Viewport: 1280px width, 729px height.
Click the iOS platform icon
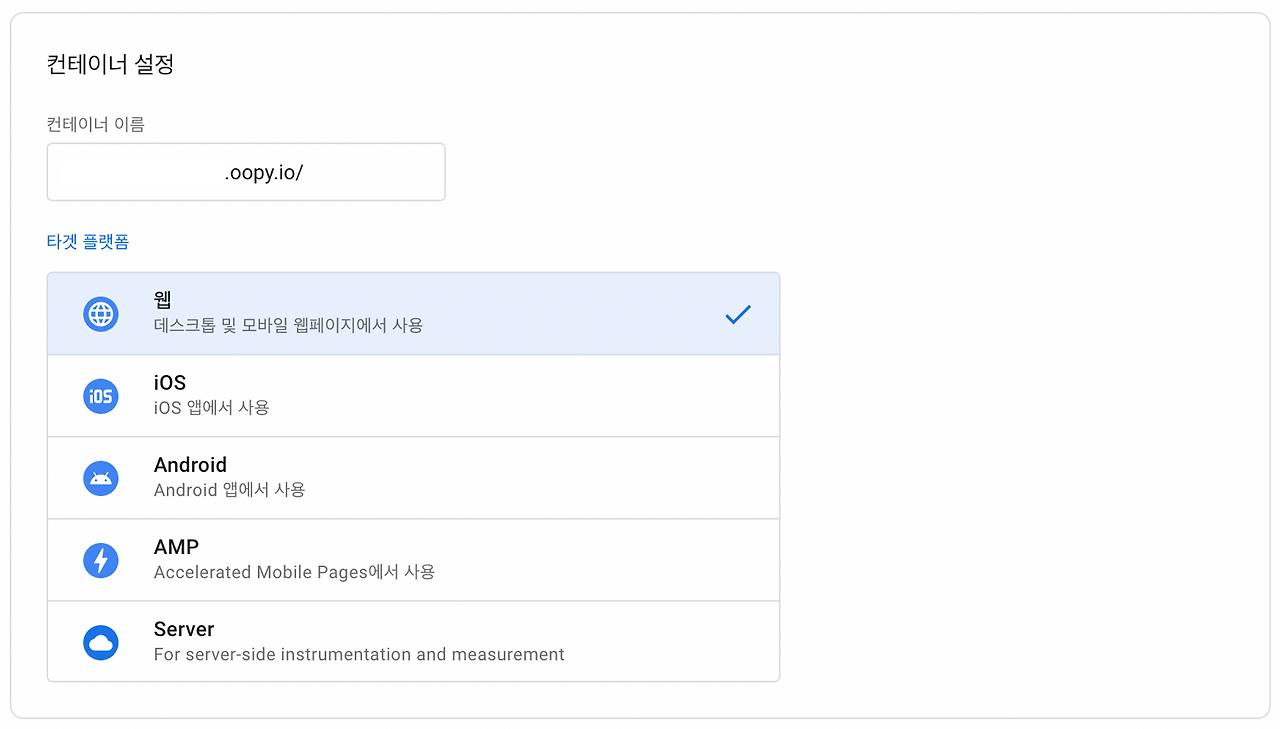pyautogui.click(x=100, y=396)
